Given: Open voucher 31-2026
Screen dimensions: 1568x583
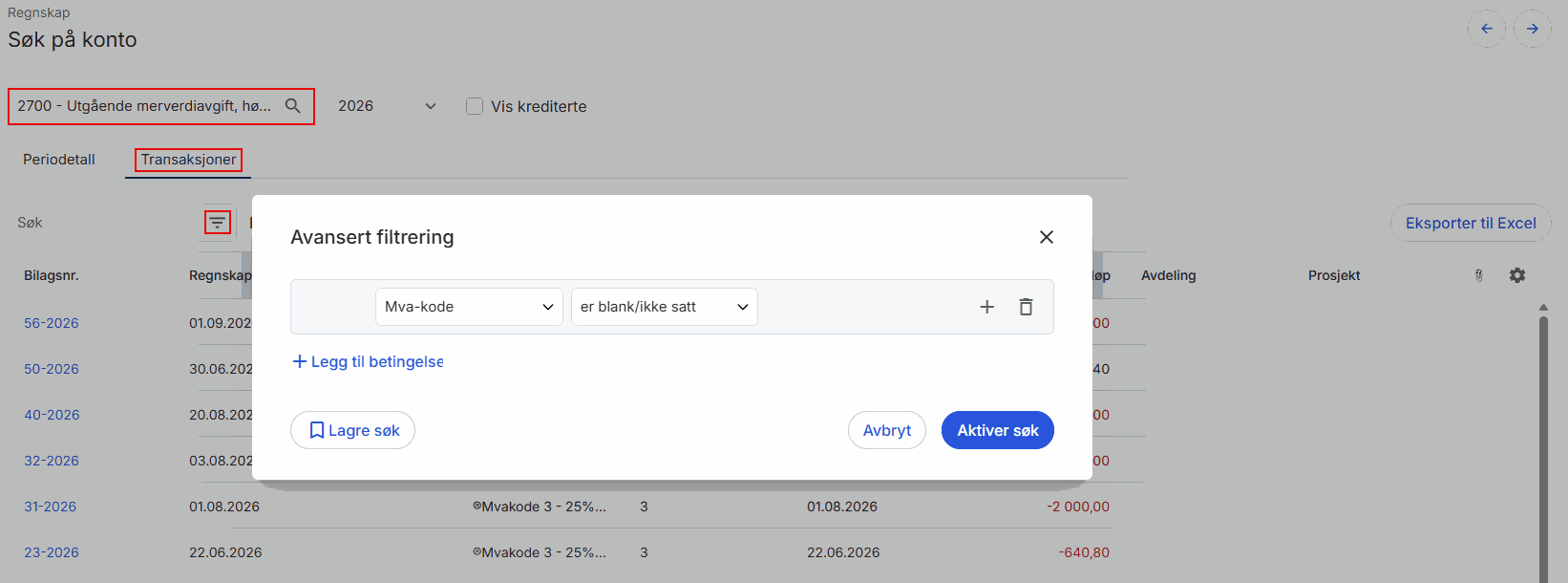Looking at the screenshot, I should (50, 507).
